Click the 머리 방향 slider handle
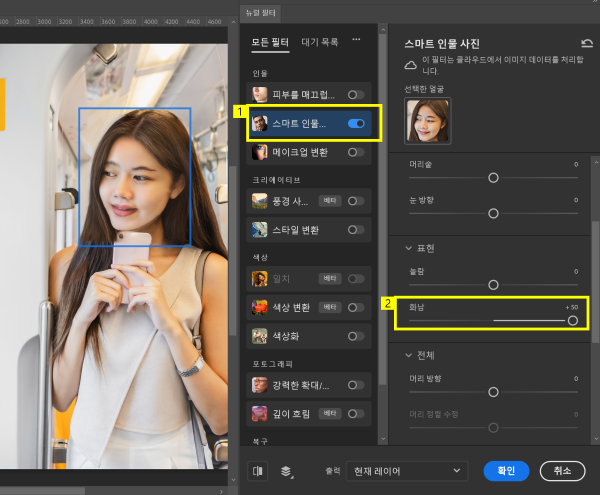This screenshot has width=600, height=495. [x=493, y=392]
